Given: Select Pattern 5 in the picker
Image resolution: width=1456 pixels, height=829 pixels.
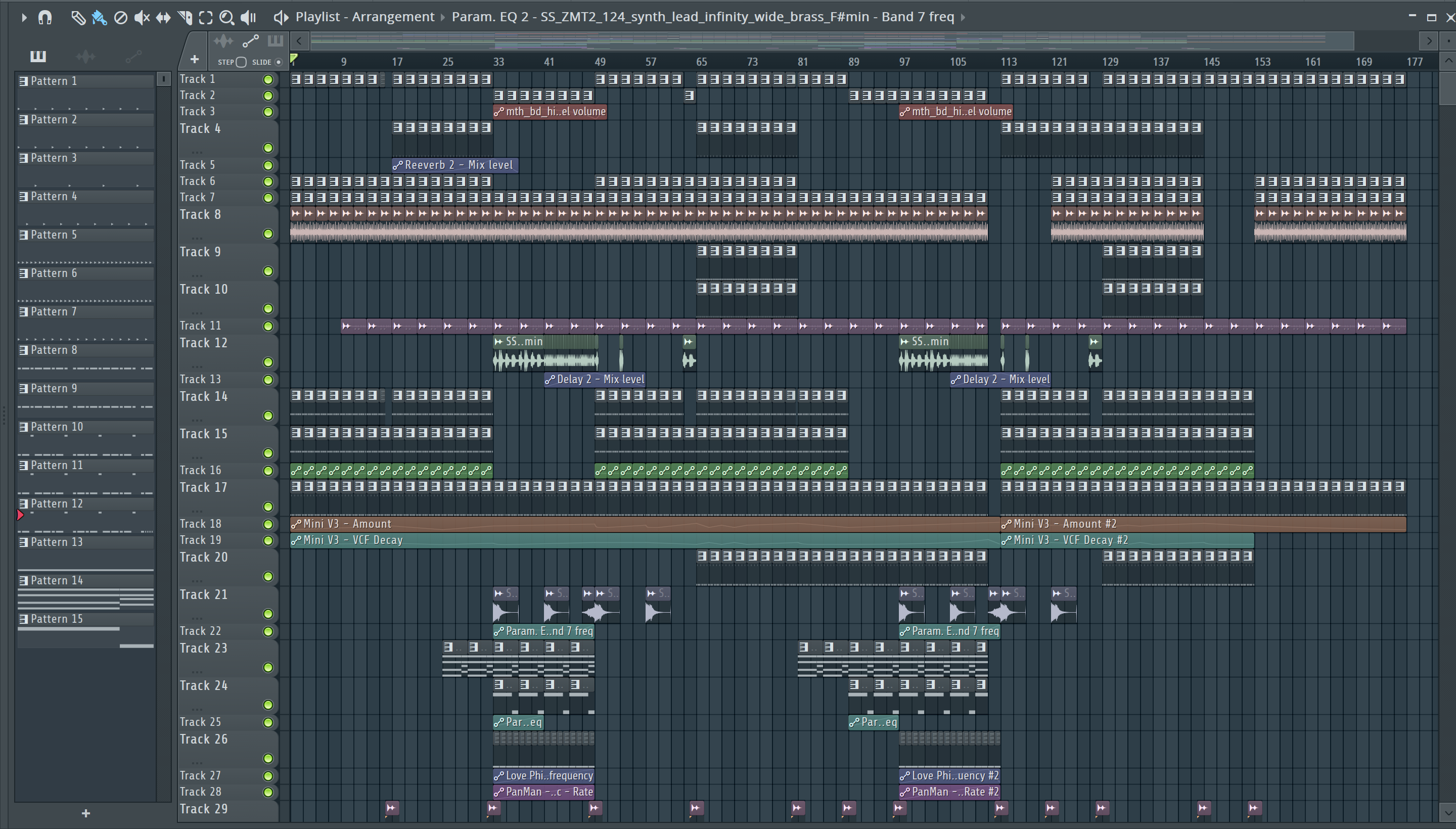Looking at the screenshot, I should pyautogui.click(x=85, y=235).
